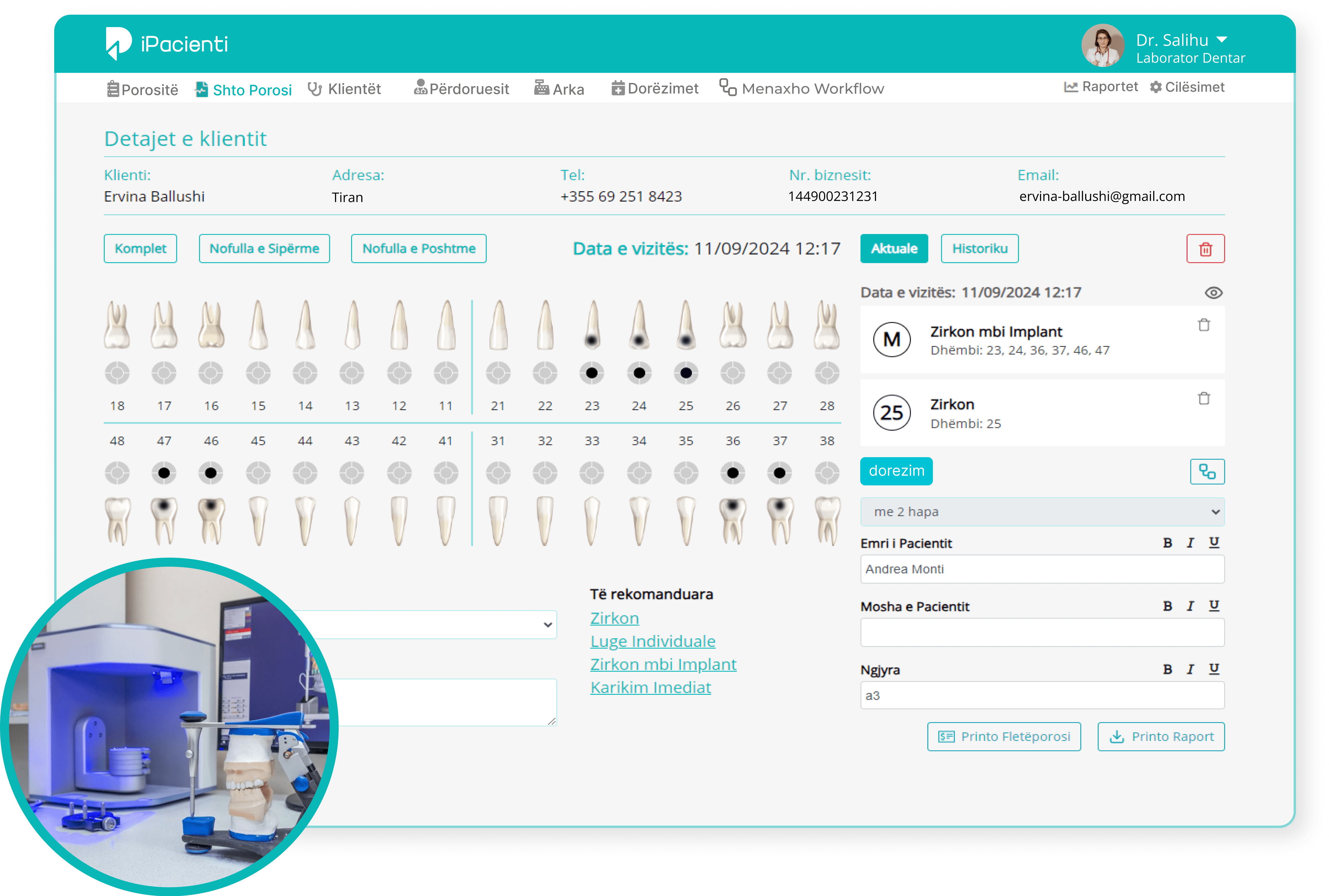Click the red delete visit trash icon

tap(1205, 249)
